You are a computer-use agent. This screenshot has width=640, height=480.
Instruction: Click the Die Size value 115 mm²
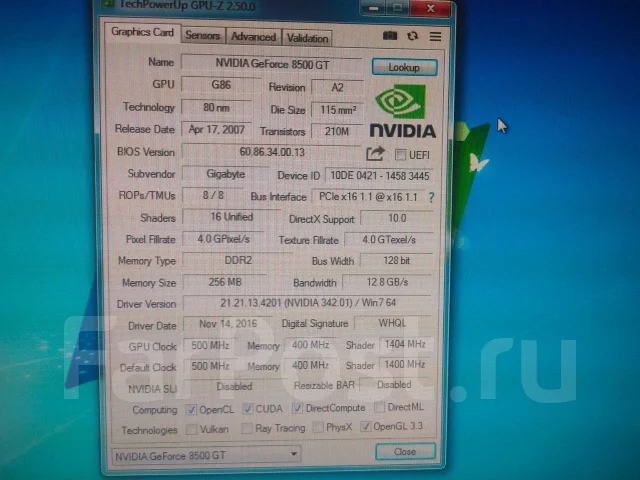tap(338, 110)
